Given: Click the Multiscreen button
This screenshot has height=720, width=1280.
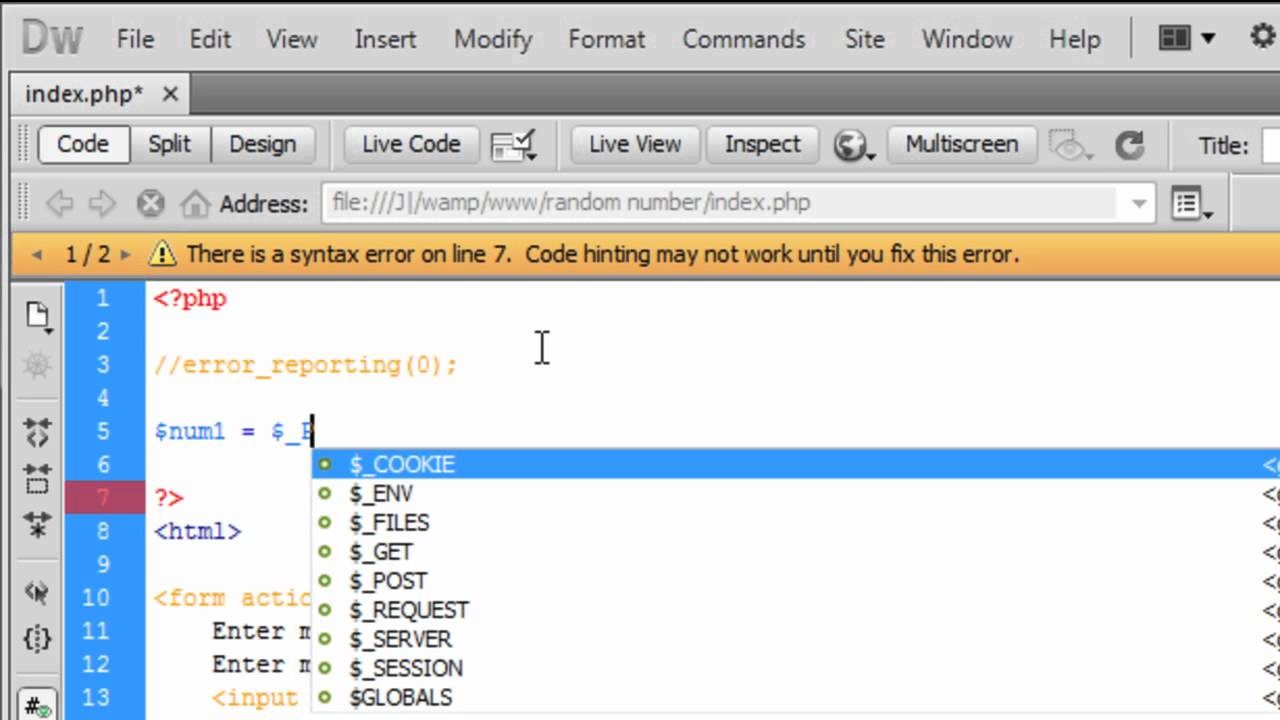Looking at the screenshot, I should point(961,144).
